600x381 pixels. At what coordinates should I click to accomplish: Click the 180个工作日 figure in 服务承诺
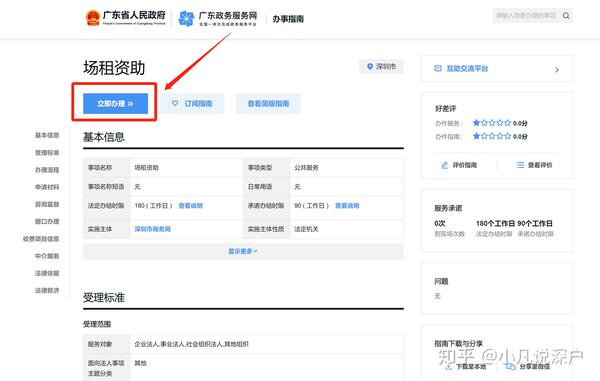[495, 223]
